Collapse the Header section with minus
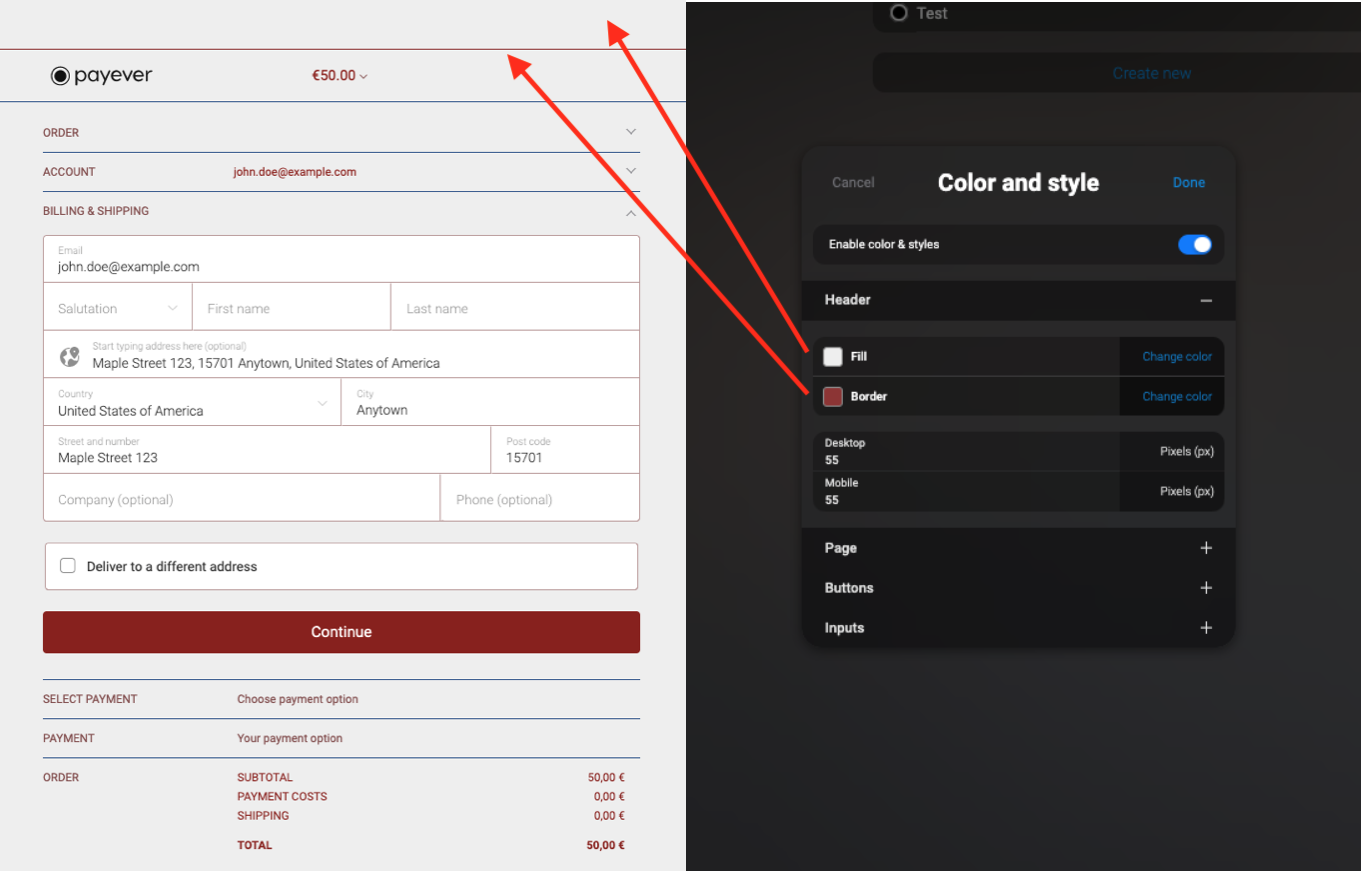The image size is (1361, 871). click(1206, 300)
